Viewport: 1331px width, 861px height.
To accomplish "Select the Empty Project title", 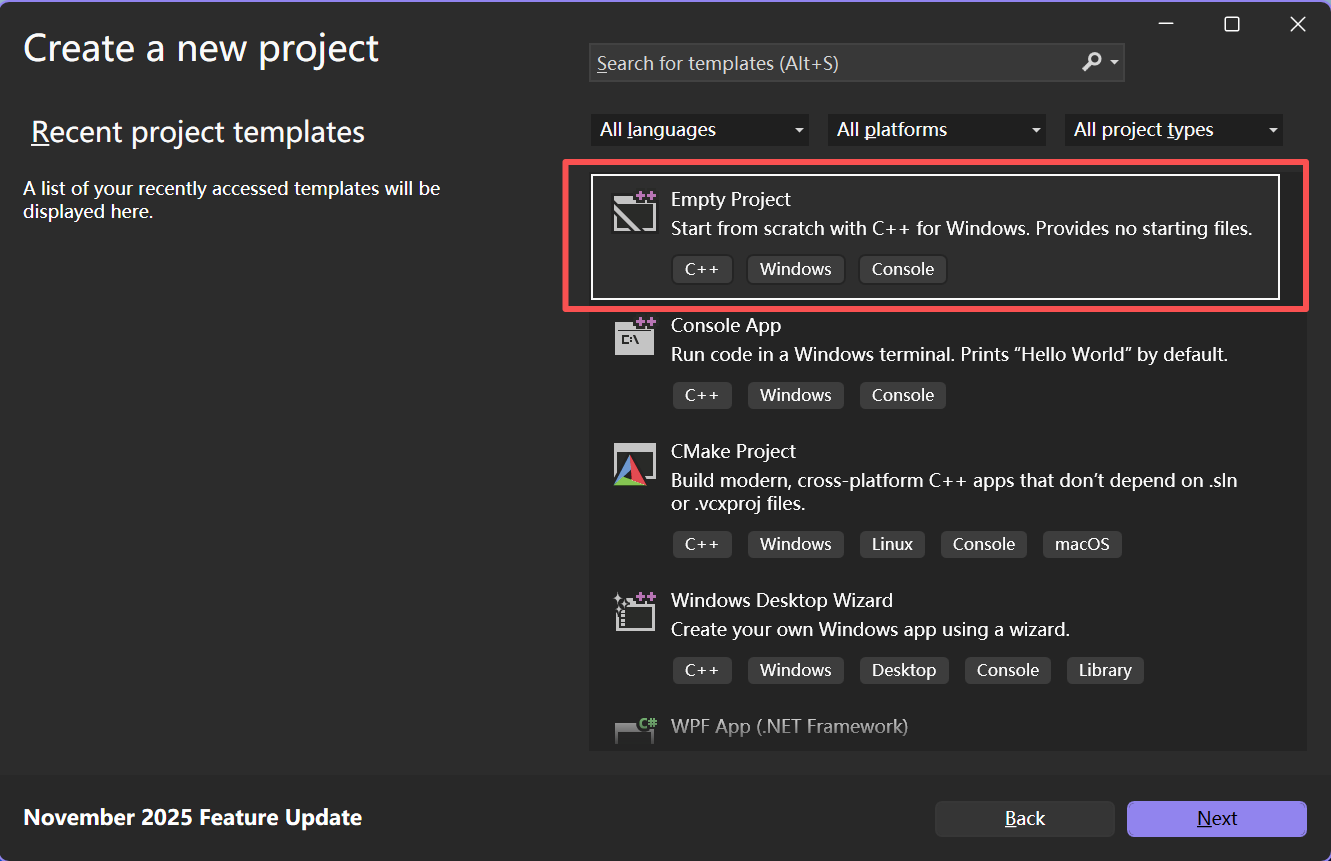I will point(730,200).
